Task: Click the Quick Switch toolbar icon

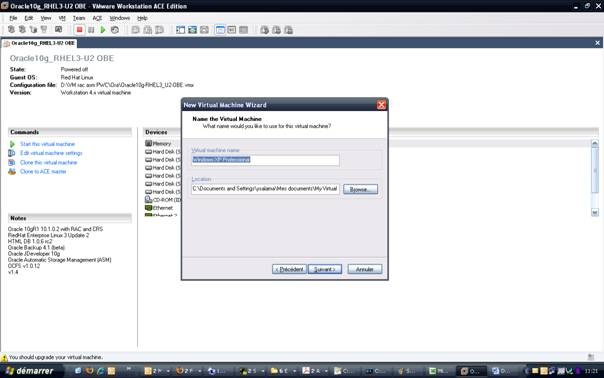Action: coord(204,30)
